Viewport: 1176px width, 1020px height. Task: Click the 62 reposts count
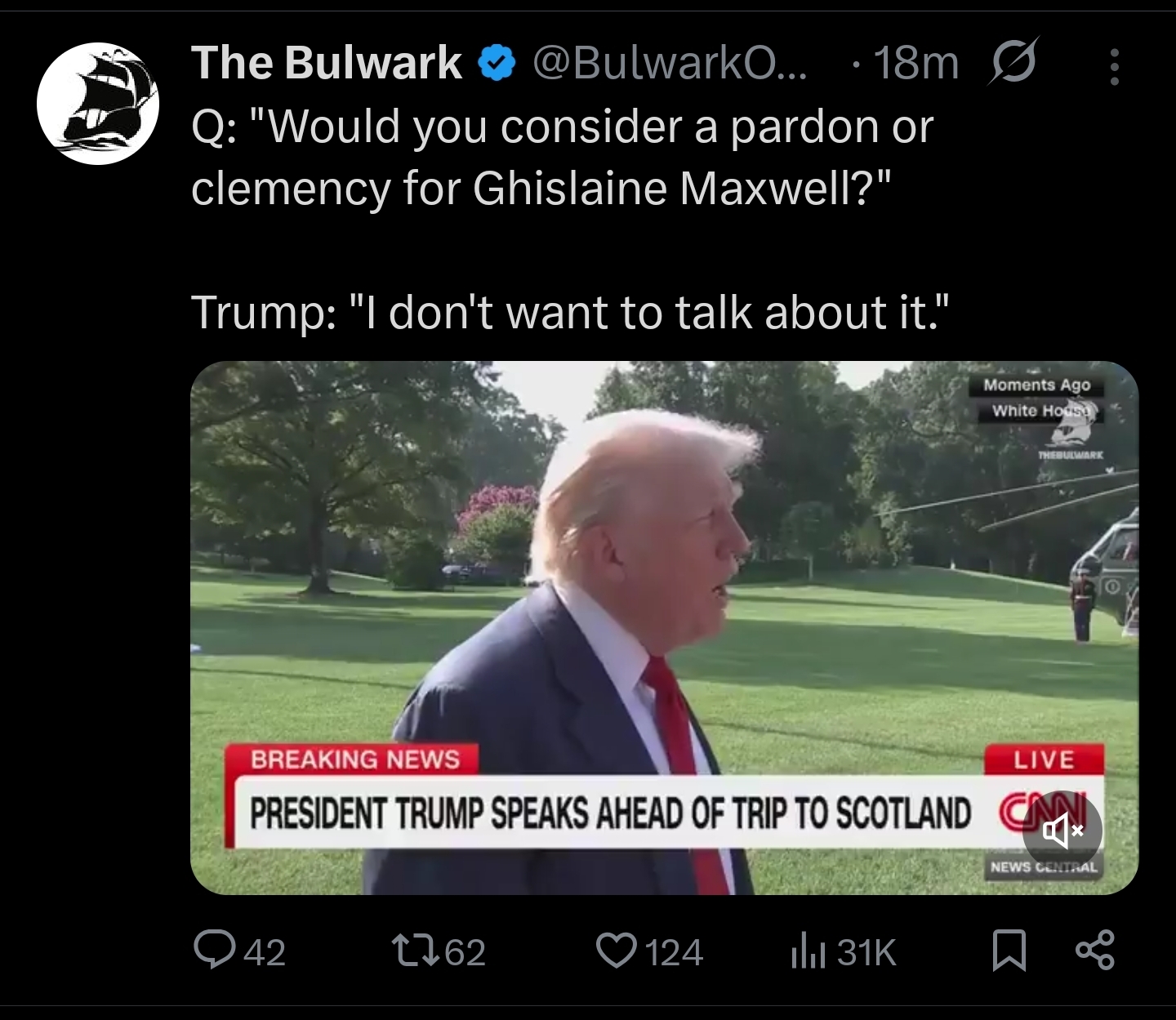(465, 952)
